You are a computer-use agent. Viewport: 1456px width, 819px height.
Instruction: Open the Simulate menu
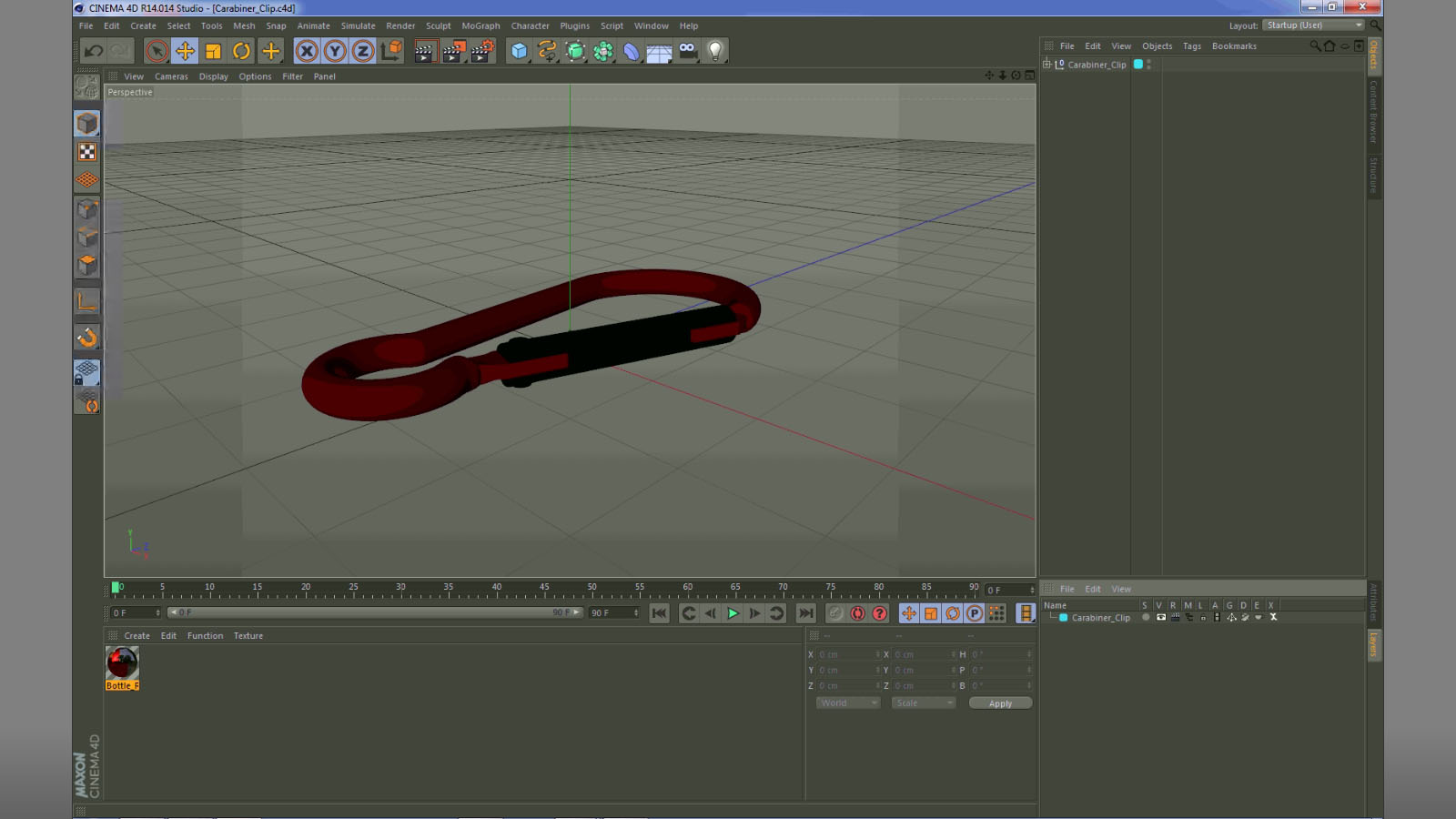point(358,25)
